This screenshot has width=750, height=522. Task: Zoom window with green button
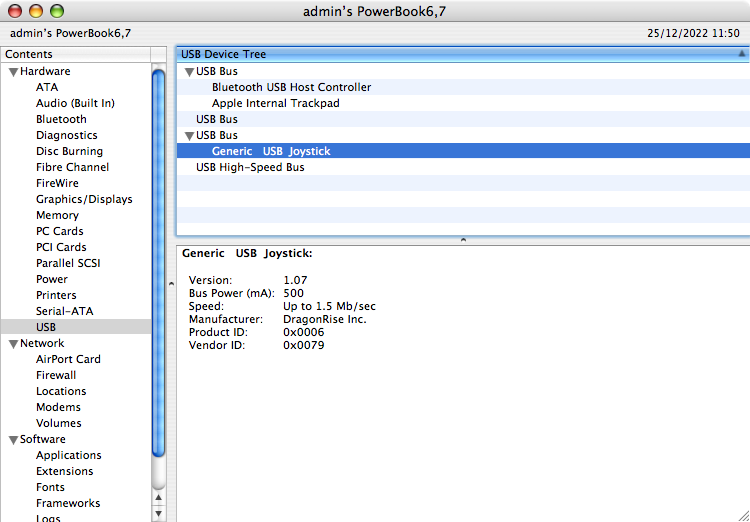[57, 11]
